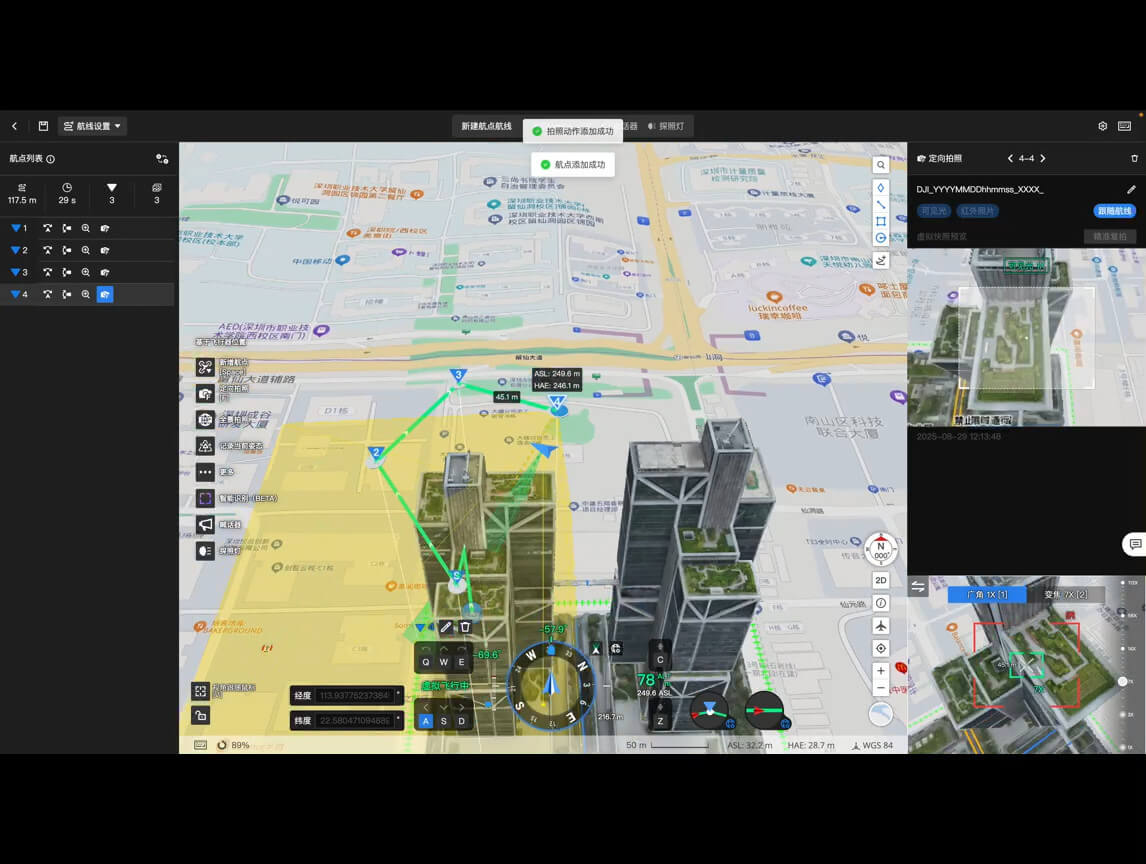Click the 新增航点 add waypoint tool
Screen dimensions: 1146x864
point(205,367)
